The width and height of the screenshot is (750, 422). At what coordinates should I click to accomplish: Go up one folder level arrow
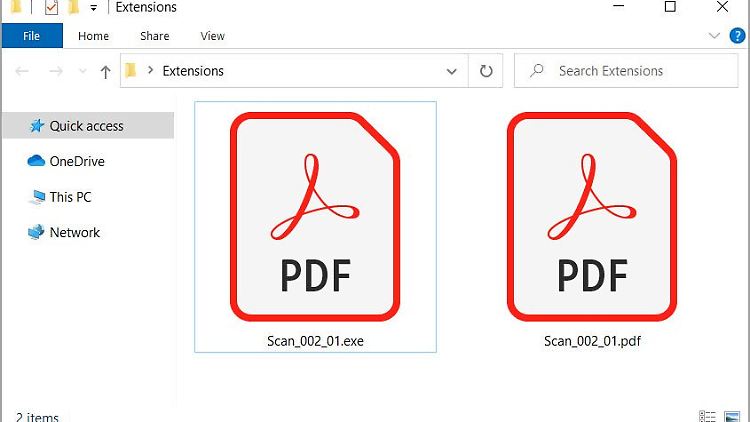pos(105,72)
